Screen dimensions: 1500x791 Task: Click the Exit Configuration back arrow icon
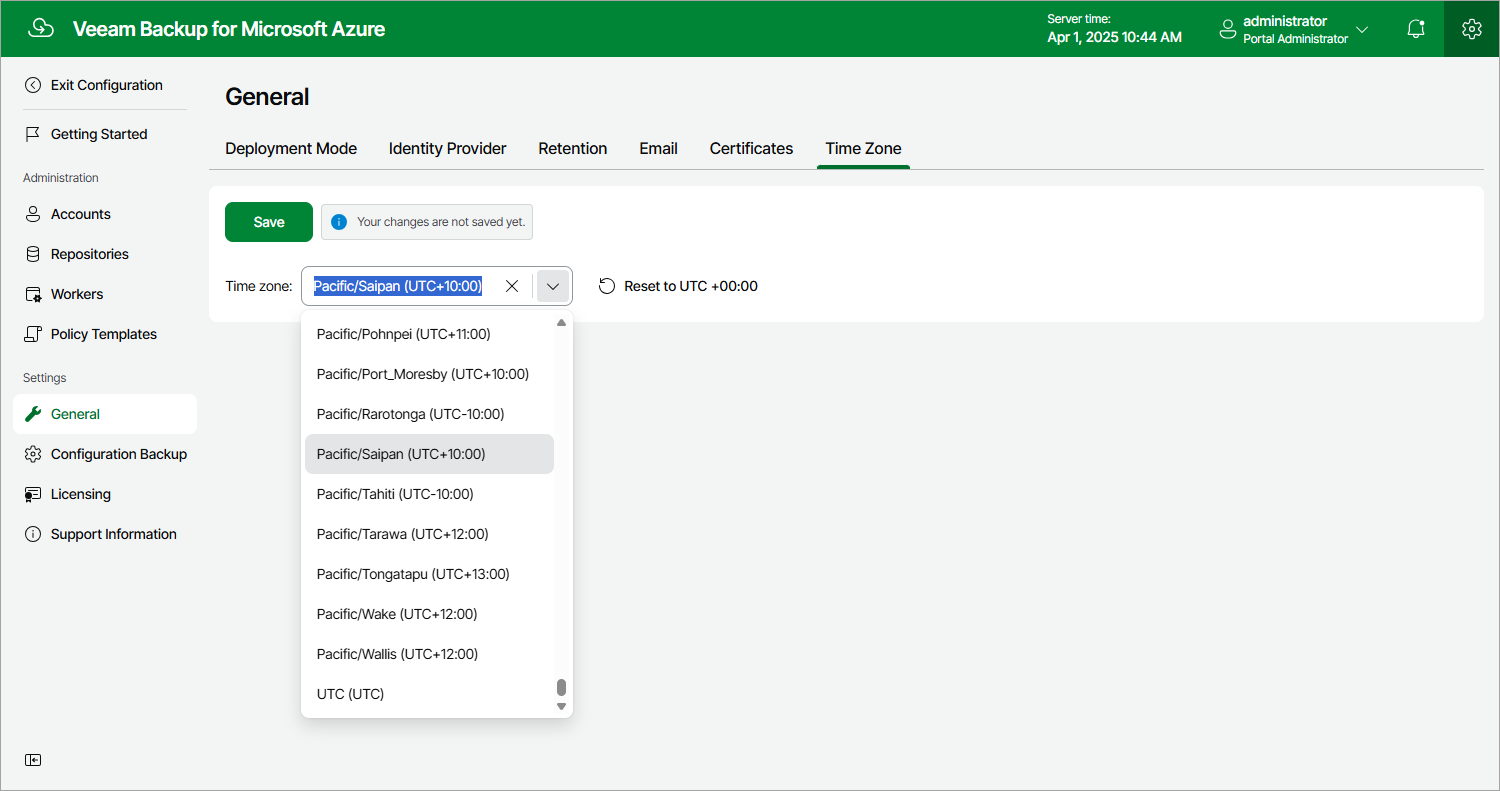(33, 85)
